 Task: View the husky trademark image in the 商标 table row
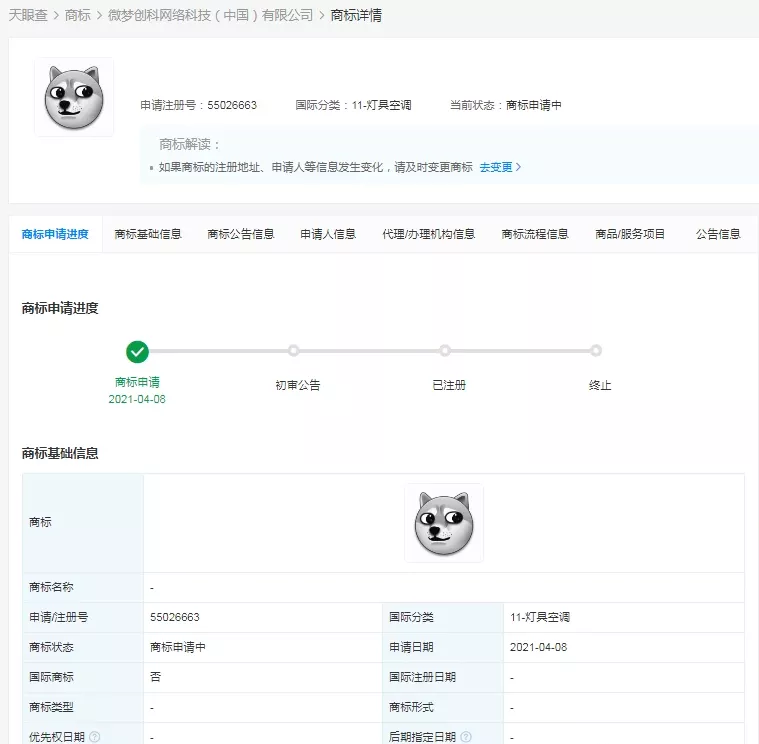pos(444,523)
